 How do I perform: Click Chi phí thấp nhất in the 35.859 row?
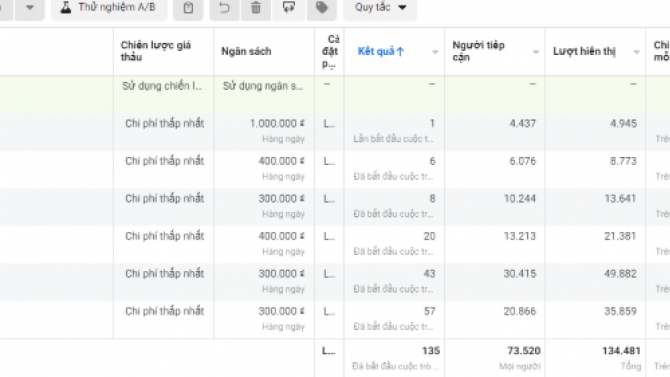pos(165,312)
